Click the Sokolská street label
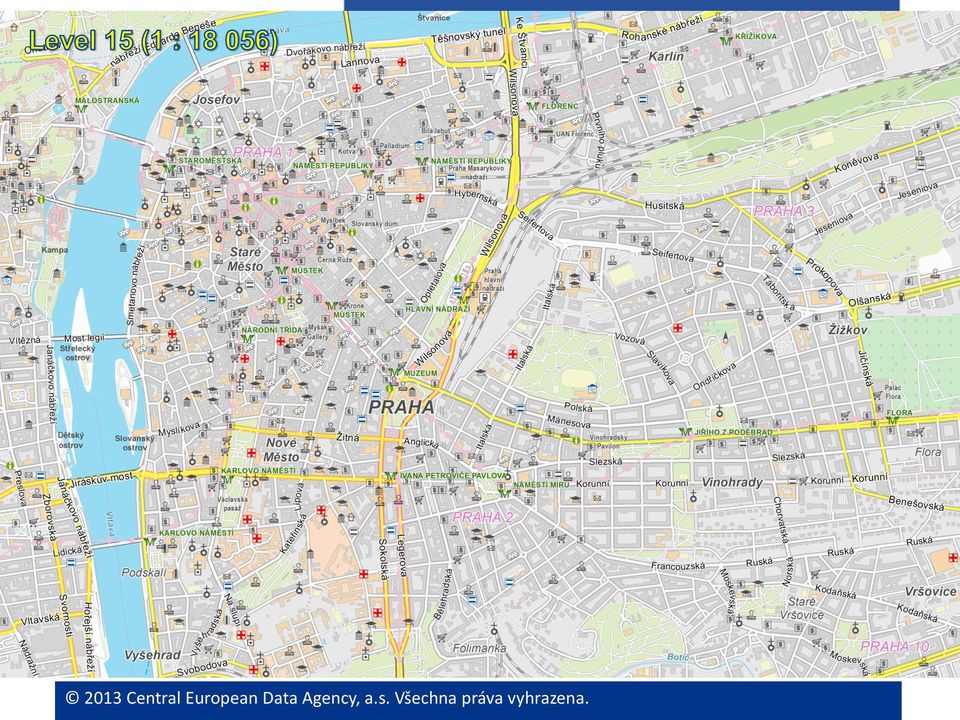Viewport: 960px width, 720px height. 383,560
